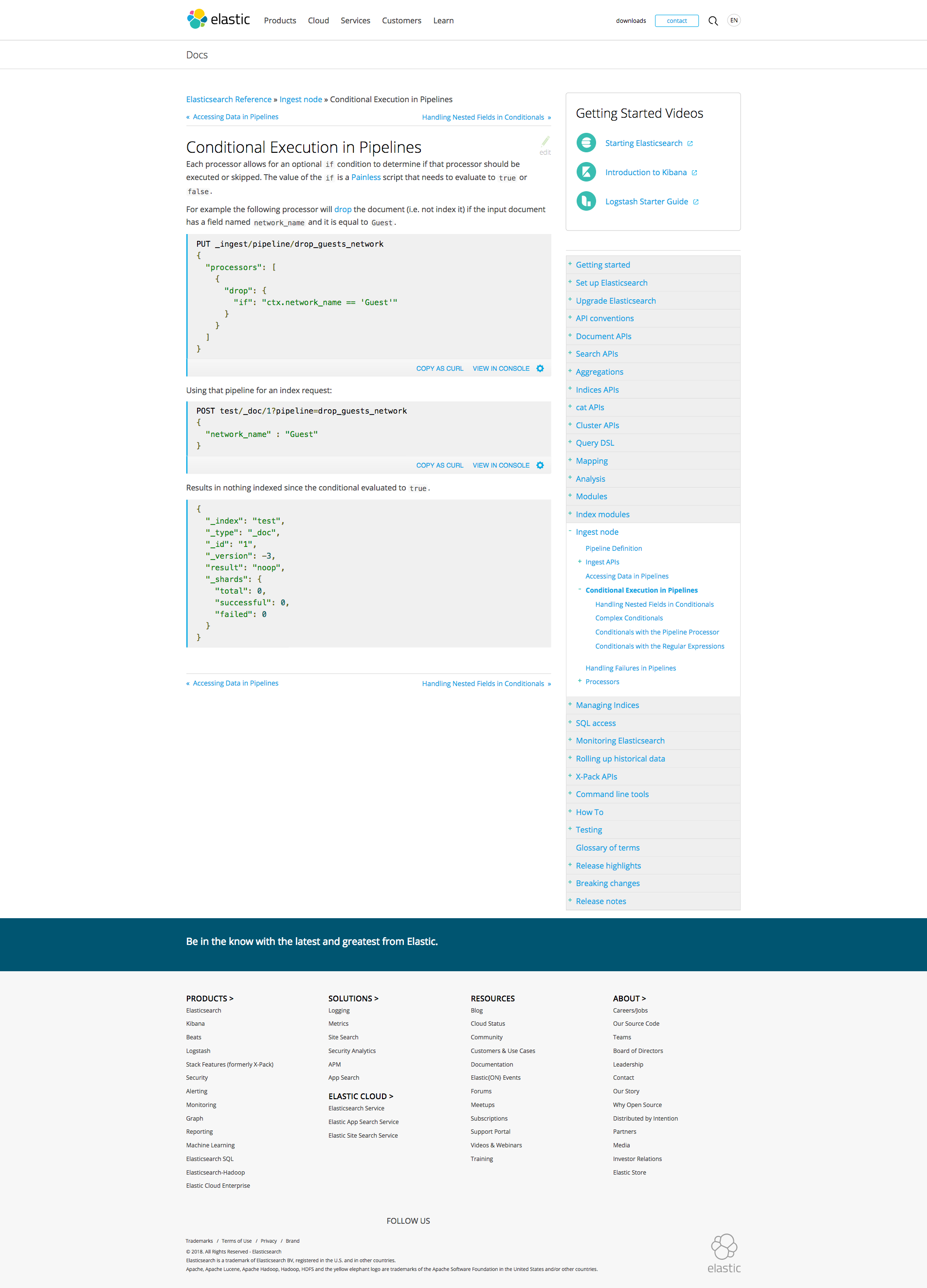Go to next page Handling Nested Fields at top
This screenshot has height=1288, width=927.
point(483,118)
